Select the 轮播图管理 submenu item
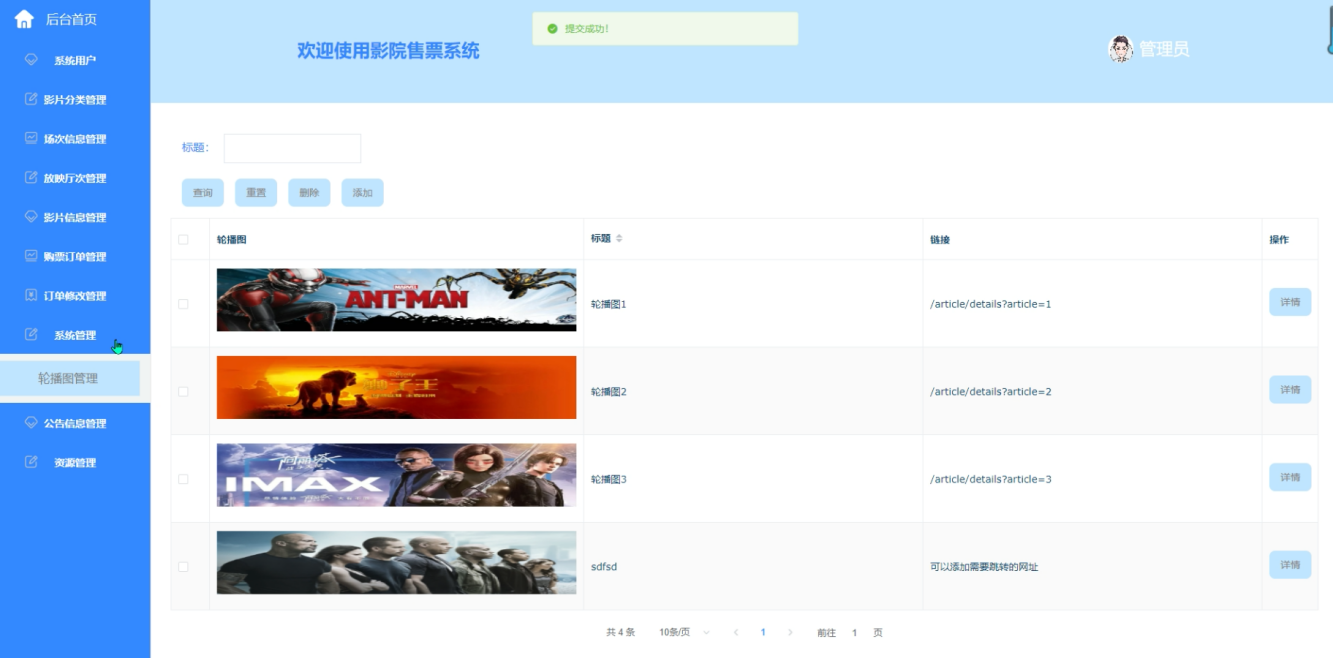Screen dimensions: 1333x658 click(x=69, y=378)
